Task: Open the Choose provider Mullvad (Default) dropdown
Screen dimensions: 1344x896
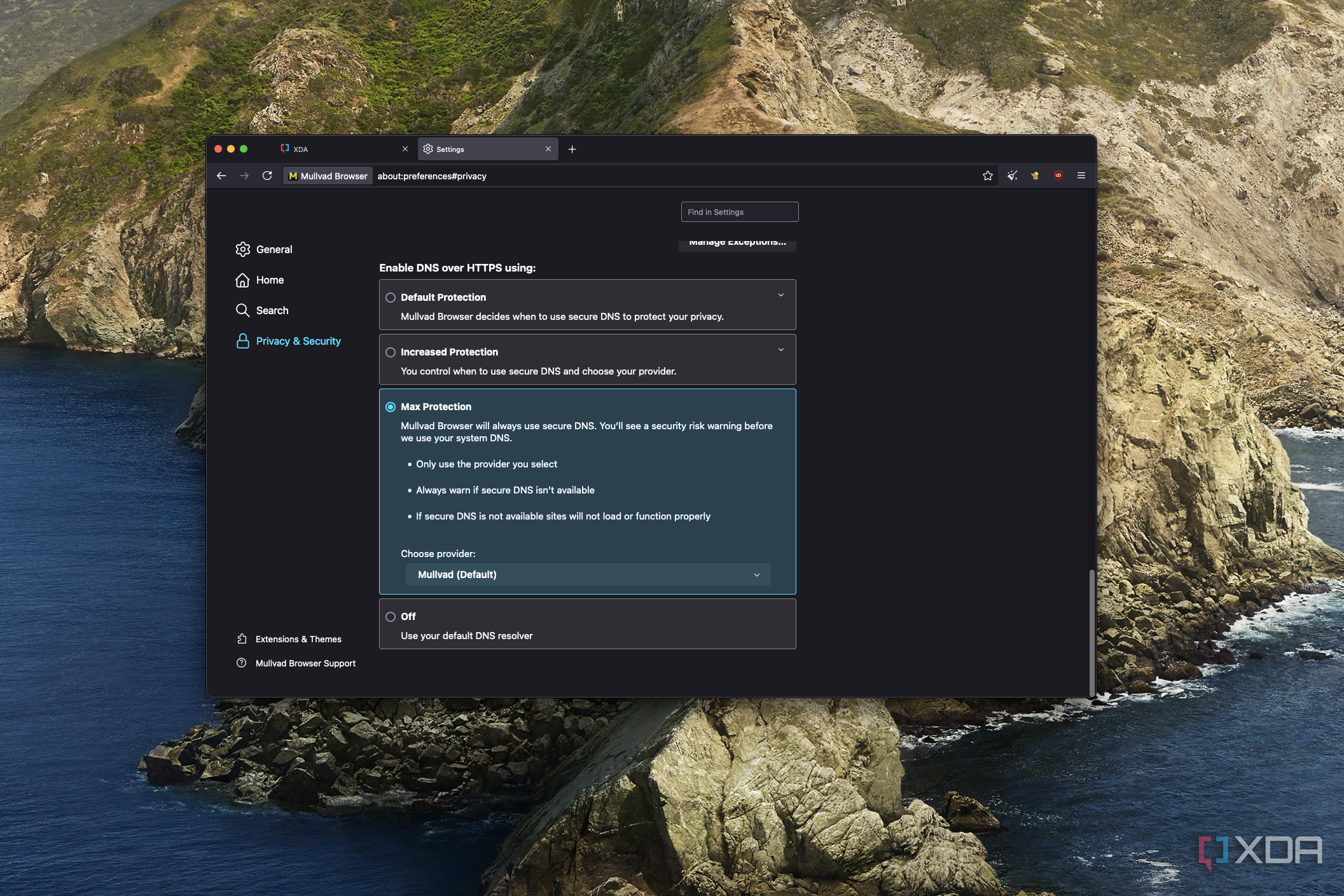Action: (588, 575)
